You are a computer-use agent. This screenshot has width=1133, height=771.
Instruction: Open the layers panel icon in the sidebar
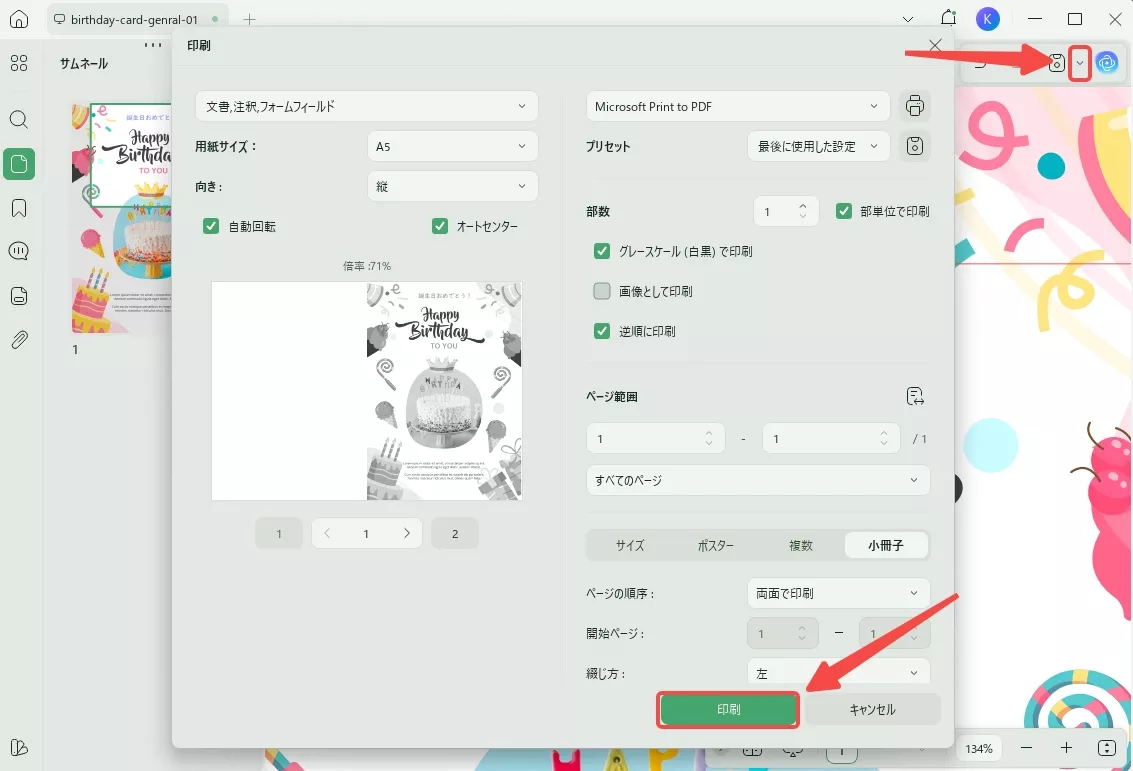pos(20,296)
